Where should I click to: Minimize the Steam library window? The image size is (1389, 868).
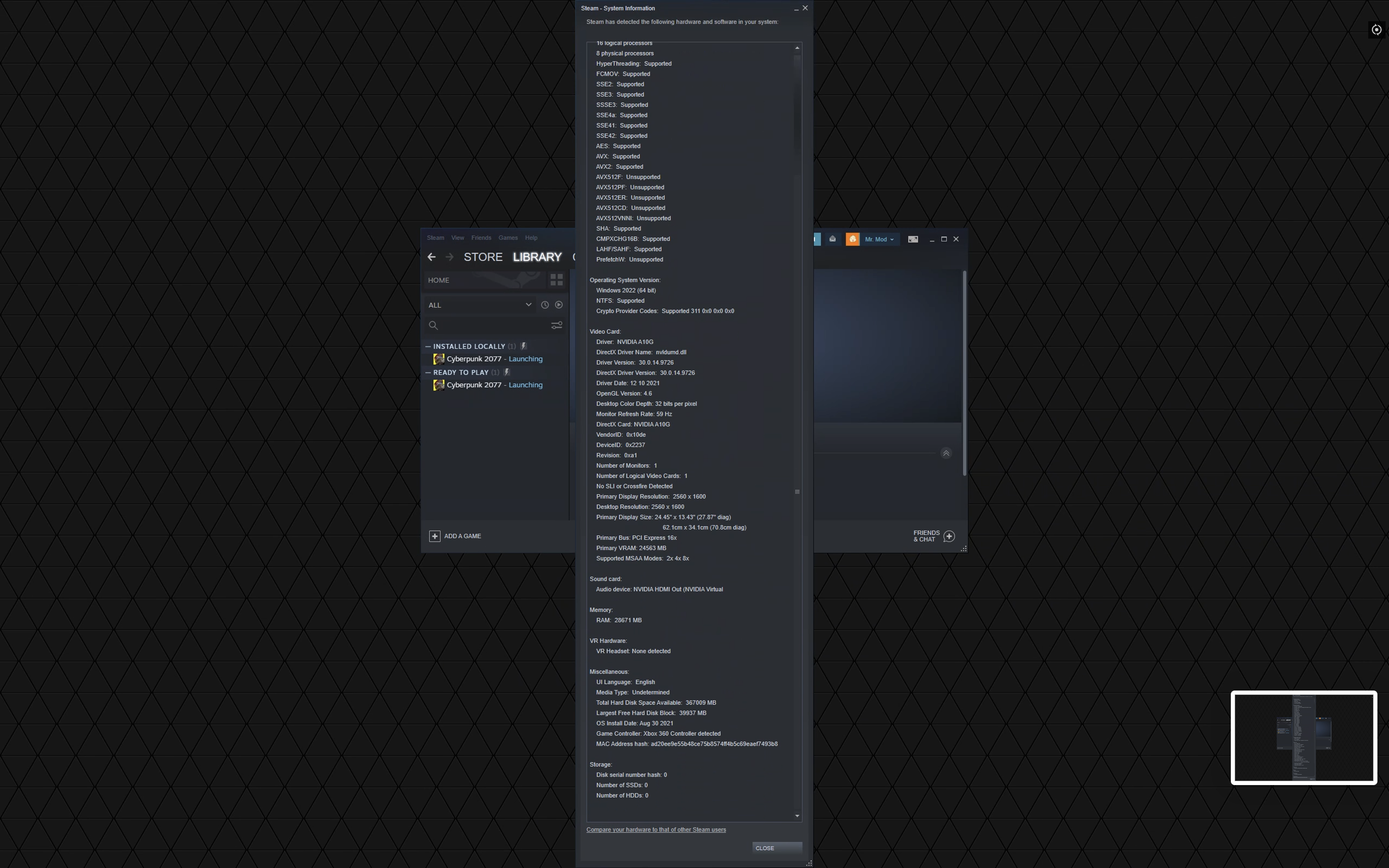click(932, 239)
